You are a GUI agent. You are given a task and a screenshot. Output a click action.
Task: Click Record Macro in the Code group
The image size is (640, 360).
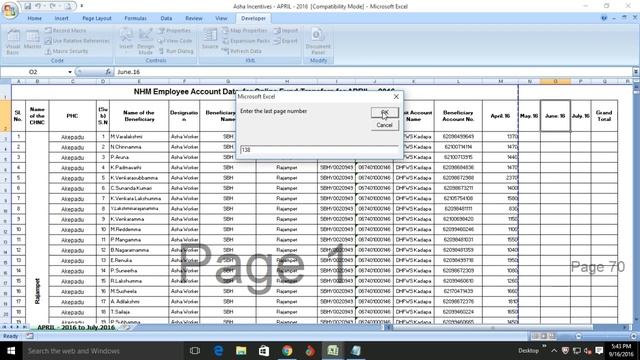click(66, 31)
